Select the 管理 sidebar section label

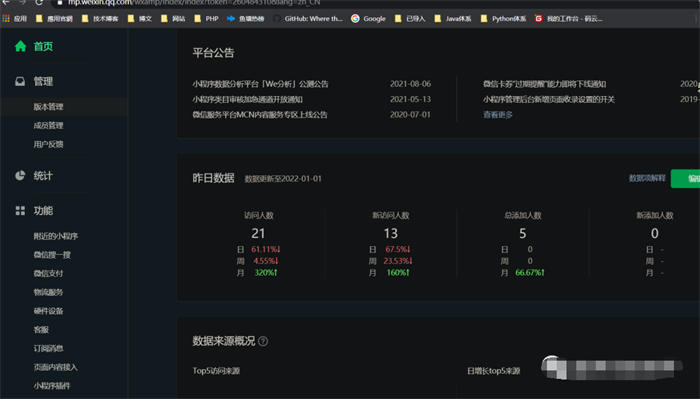[43, 81]
